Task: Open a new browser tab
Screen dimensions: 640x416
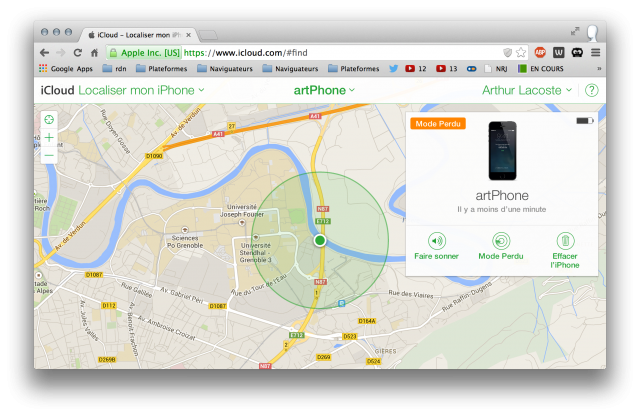Action: (x=208, y=35)
